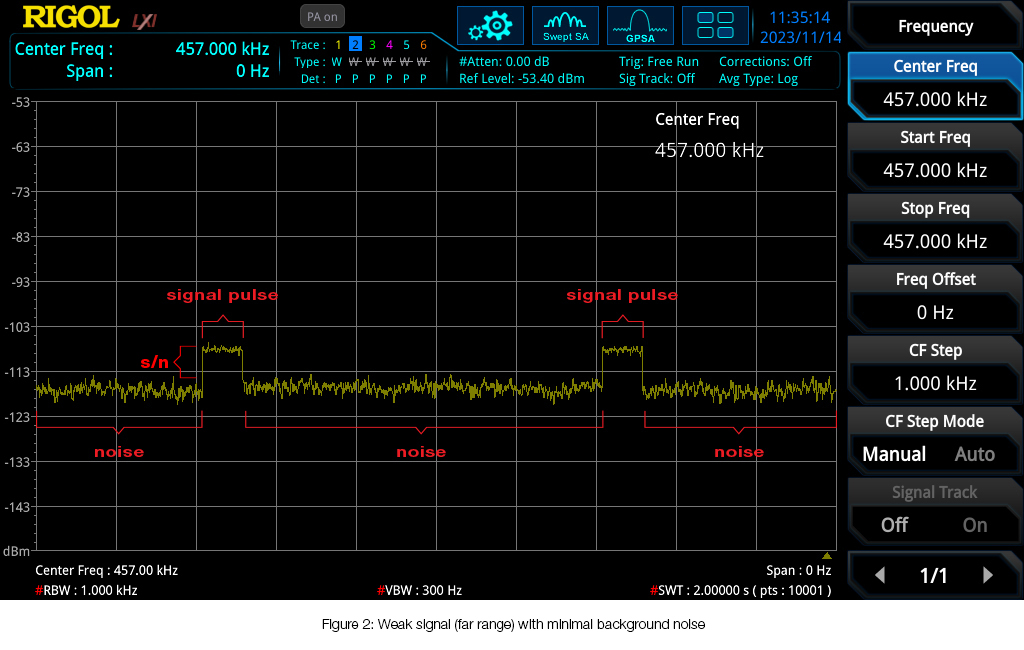Select the yellow trace 1 indicator
1024x650 pixels.
point(338,45)
